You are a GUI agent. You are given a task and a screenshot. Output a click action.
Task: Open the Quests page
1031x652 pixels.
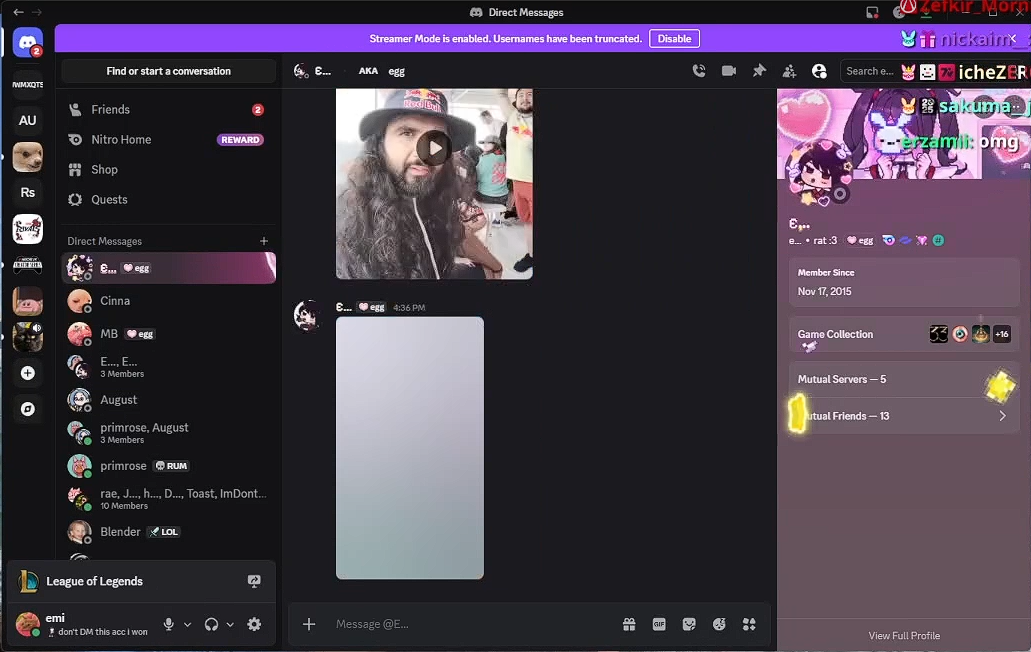click(169, 200)
